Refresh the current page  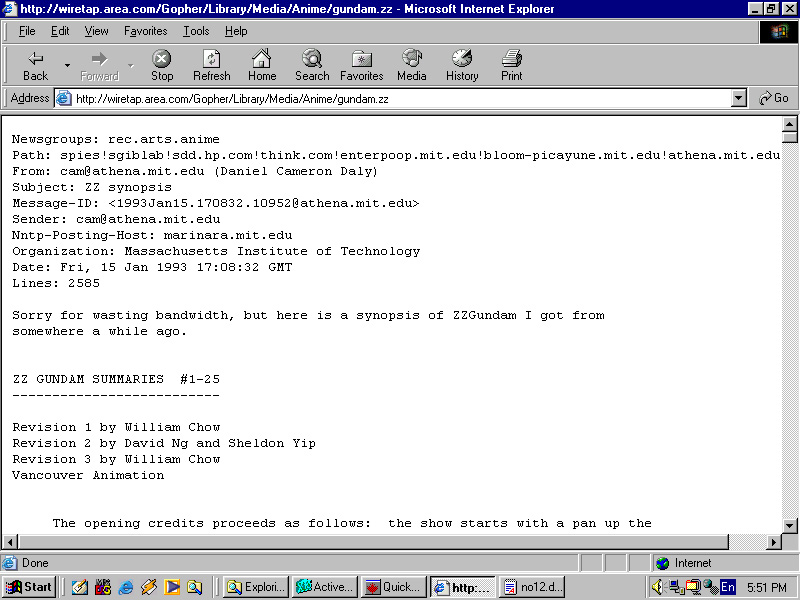211,66
